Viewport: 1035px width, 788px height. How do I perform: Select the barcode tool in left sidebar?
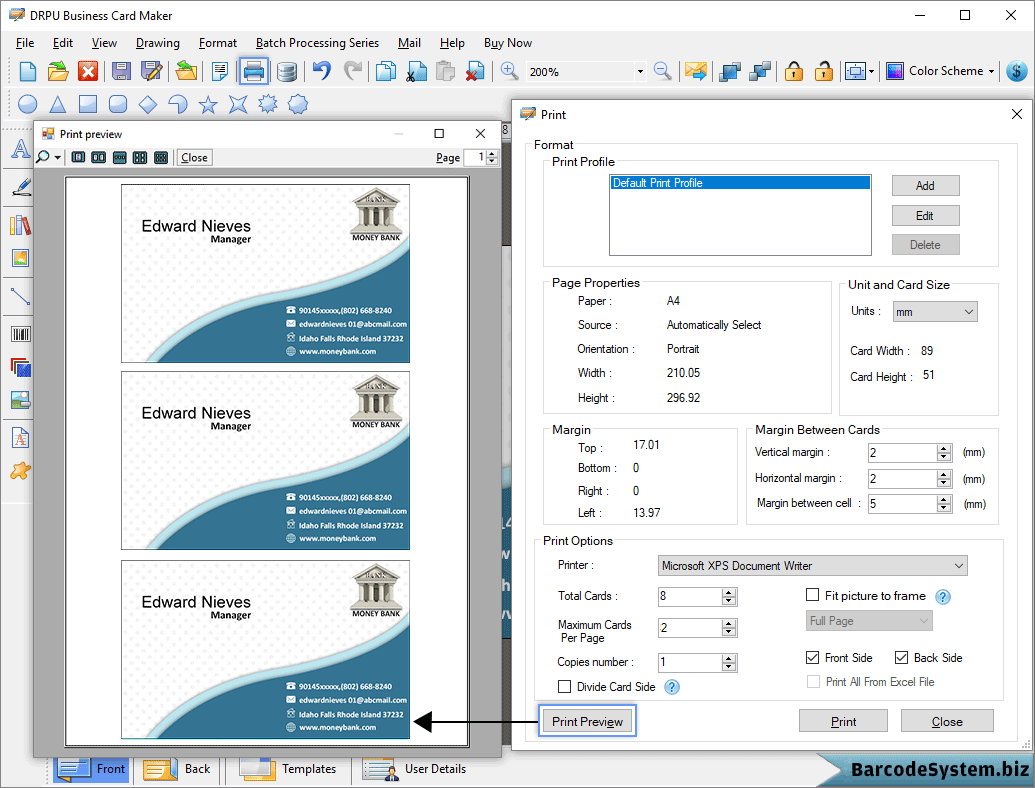pyautogui.click(x=20, y=334)
